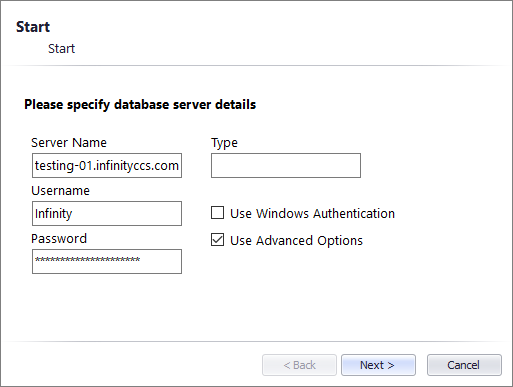Click the bold Start title
The width and height of the screenshot is (513, 387).
[33, 27]
